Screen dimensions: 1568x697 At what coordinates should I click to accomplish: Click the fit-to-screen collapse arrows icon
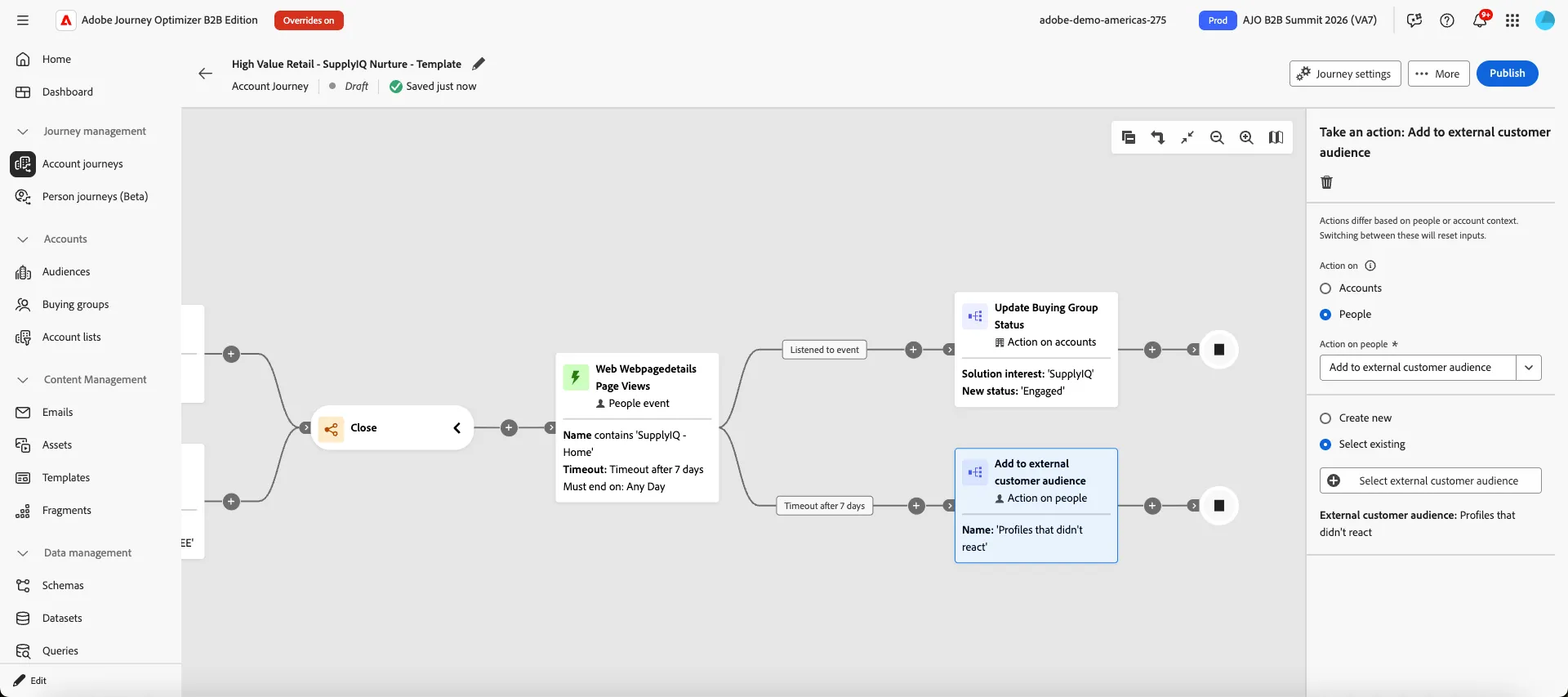click(1187, 137)
